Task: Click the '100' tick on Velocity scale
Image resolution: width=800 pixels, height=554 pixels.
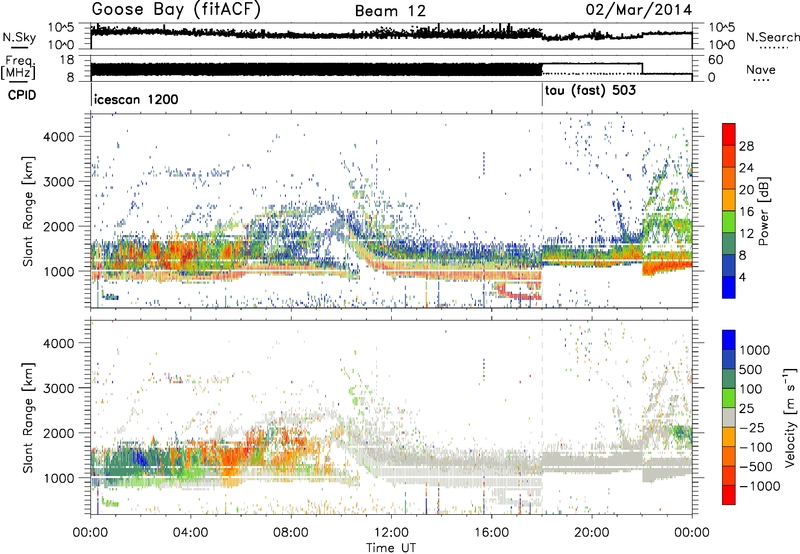Action: pyautogui.click(x=750, y=389)
